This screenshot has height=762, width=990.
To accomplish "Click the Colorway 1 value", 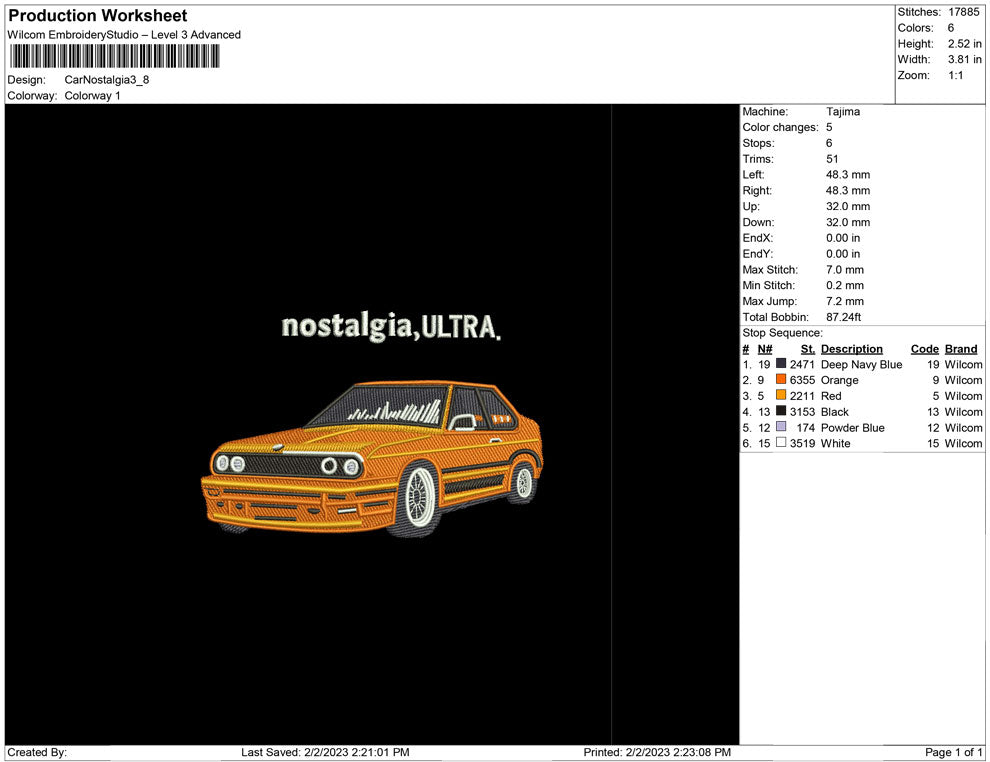I will [x=92, y=96].
